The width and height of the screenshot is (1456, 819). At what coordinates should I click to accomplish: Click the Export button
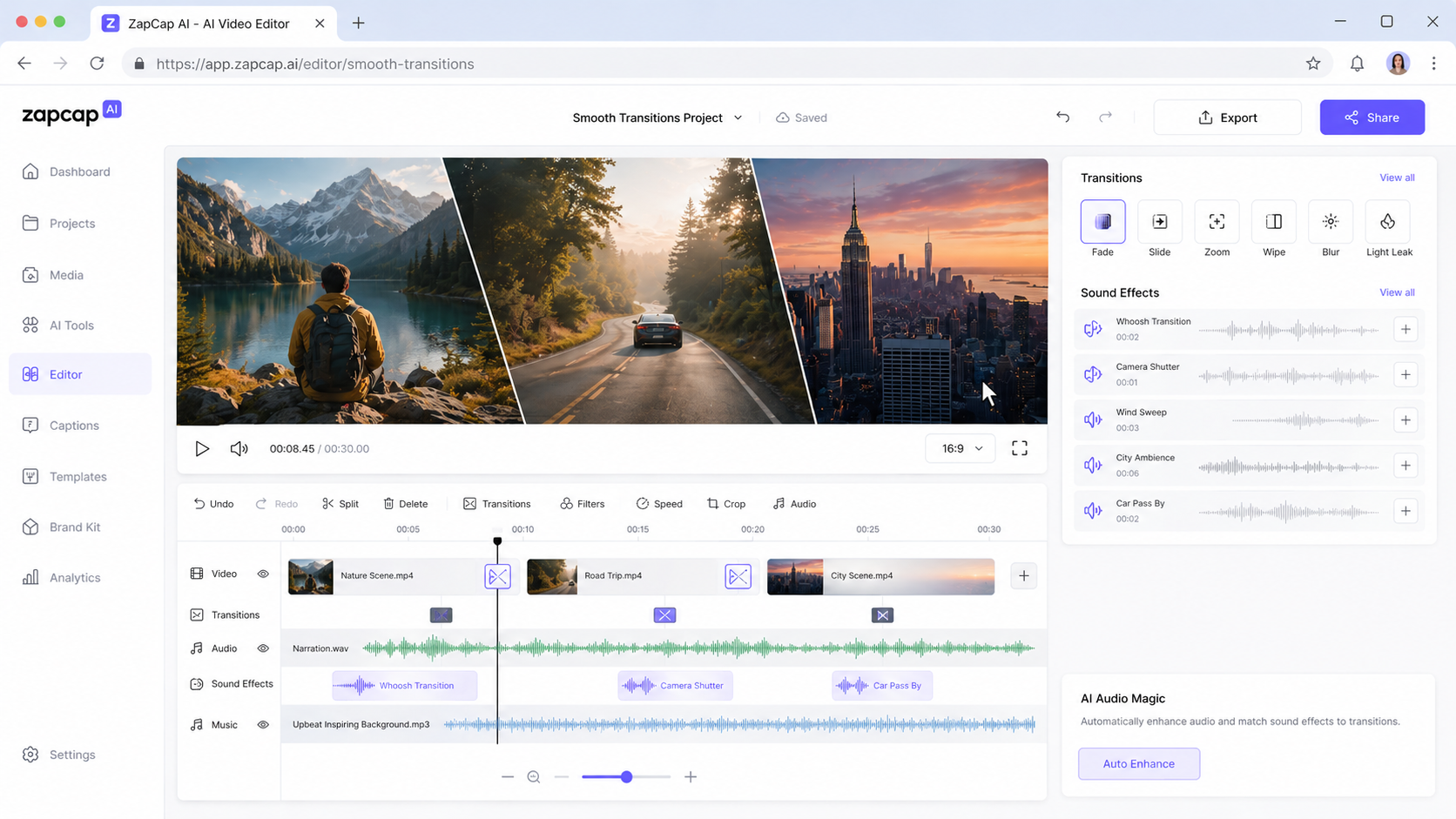(1228, 117)
